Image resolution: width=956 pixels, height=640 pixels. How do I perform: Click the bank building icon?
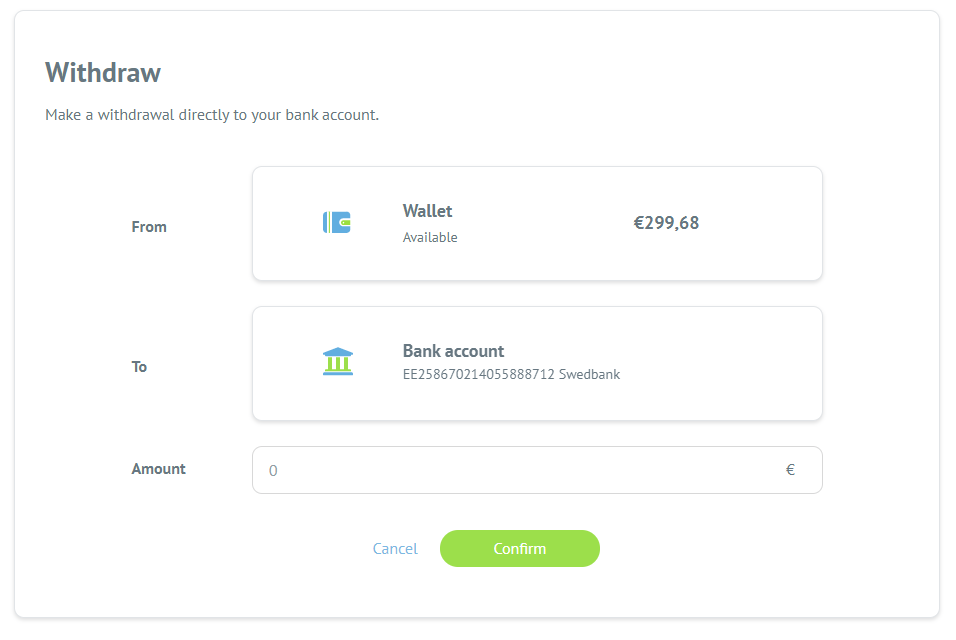point(338,361)
